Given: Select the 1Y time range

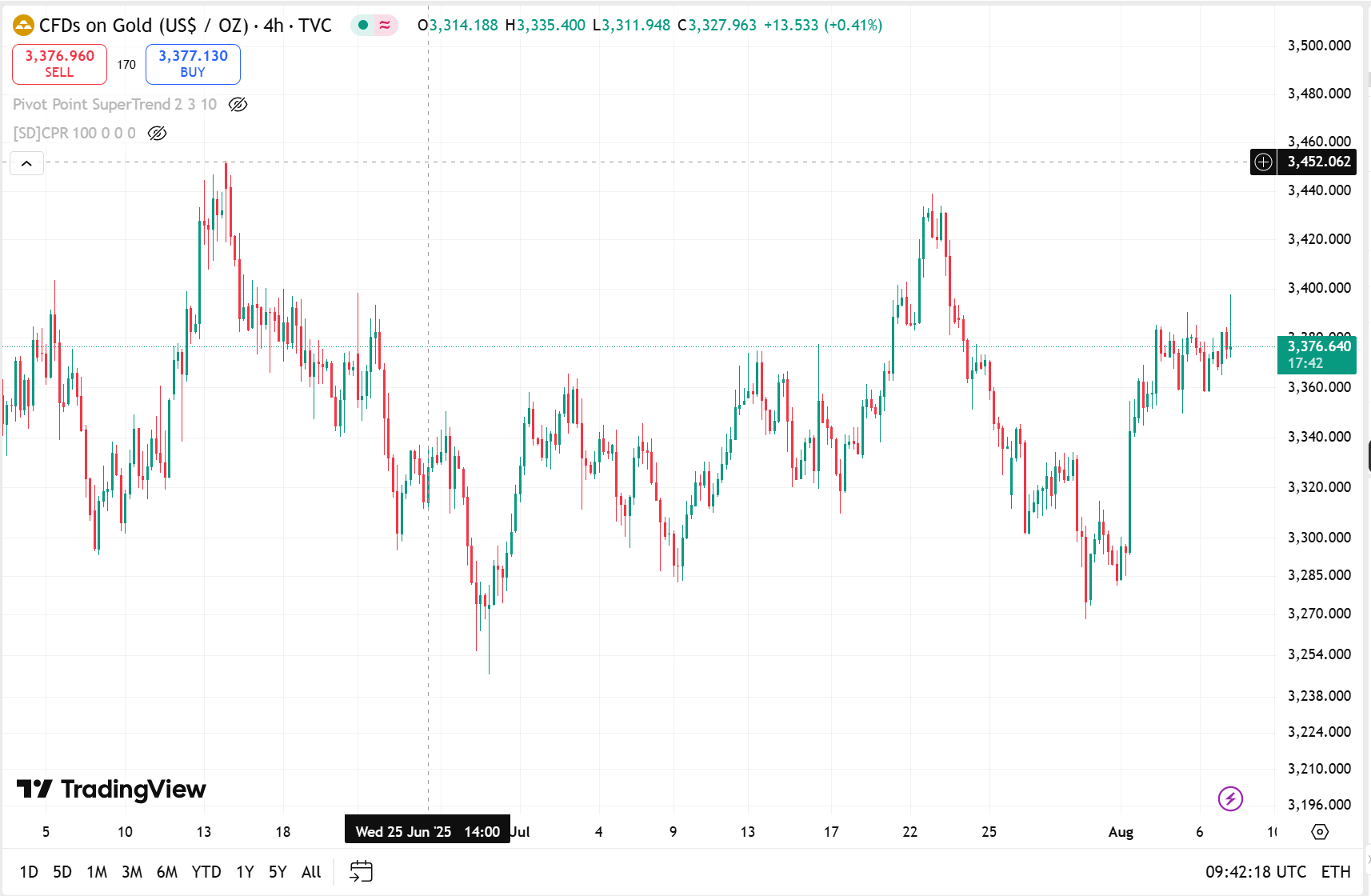Looking at the screenshot, I should [245, 872].
